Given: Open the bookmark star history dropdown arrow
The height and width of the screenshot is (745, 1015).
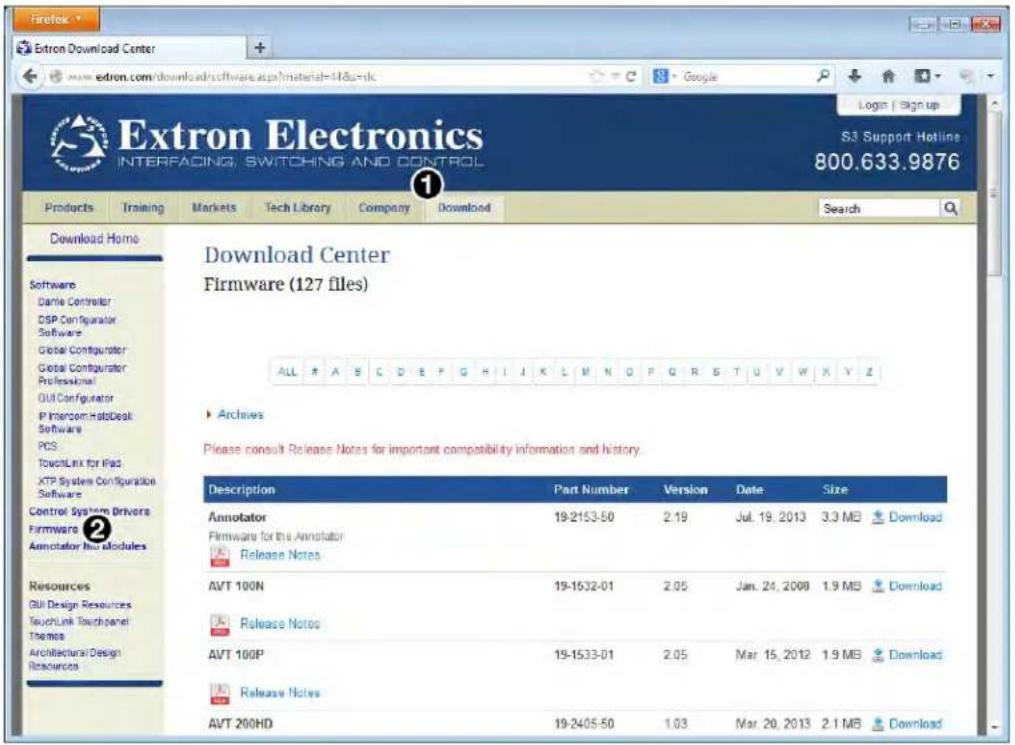Looking at the screenshot, I should click(x=614, y=76).
